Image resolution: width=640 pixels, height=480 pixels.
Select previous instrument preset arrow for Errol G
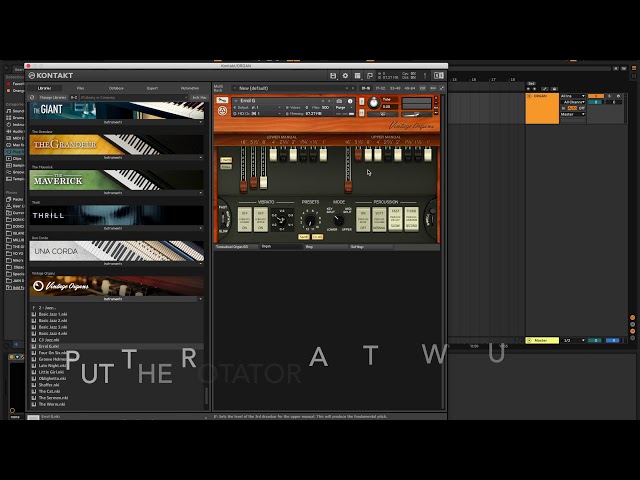(323, 101)
